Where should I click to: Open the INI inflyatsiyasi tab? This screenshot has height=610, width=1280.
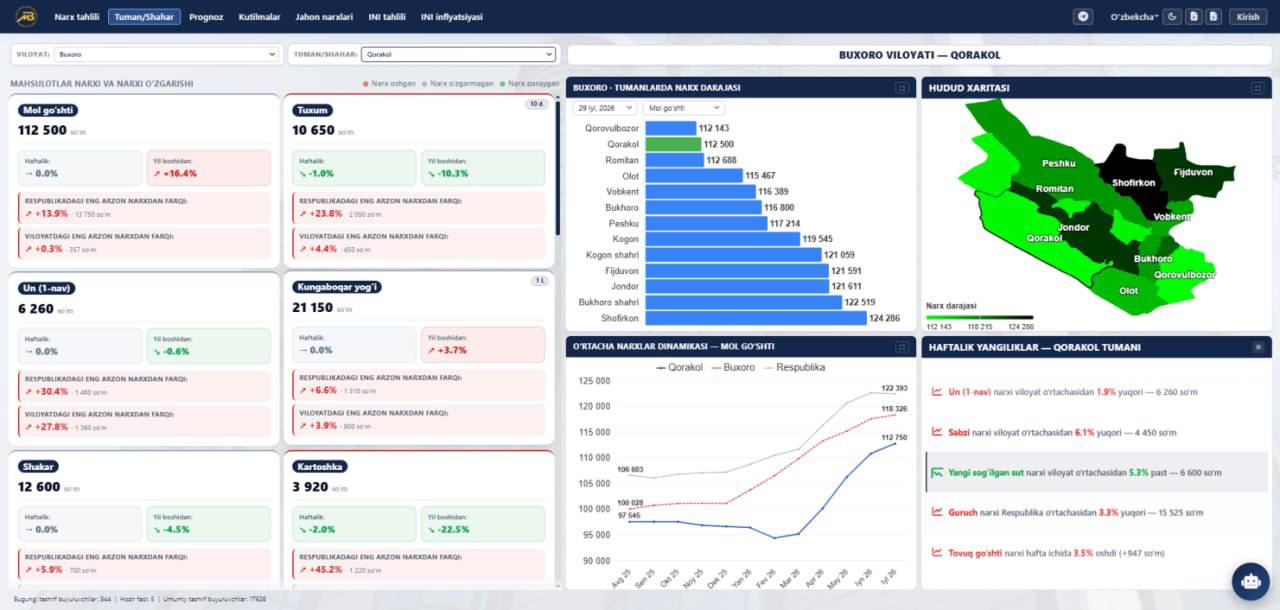coord(452,17)
